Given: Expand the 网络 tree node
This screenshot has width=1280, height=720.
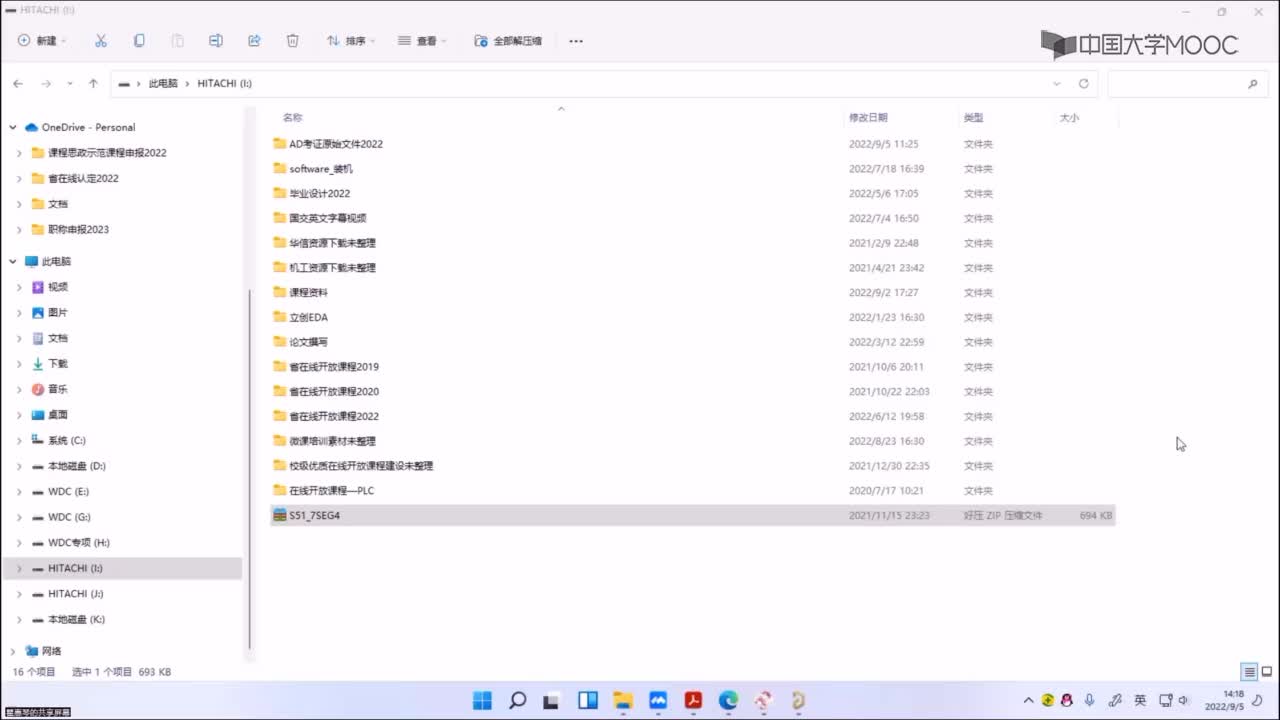Looking at the screenshot, I should pyautogui.click(x=13, y=651).
